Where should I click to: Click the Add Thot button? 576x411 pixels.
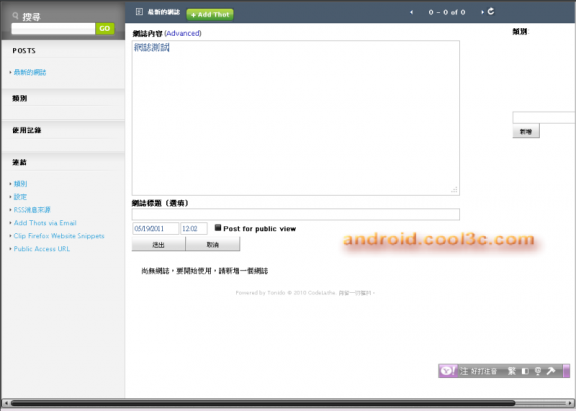point(210,15)
